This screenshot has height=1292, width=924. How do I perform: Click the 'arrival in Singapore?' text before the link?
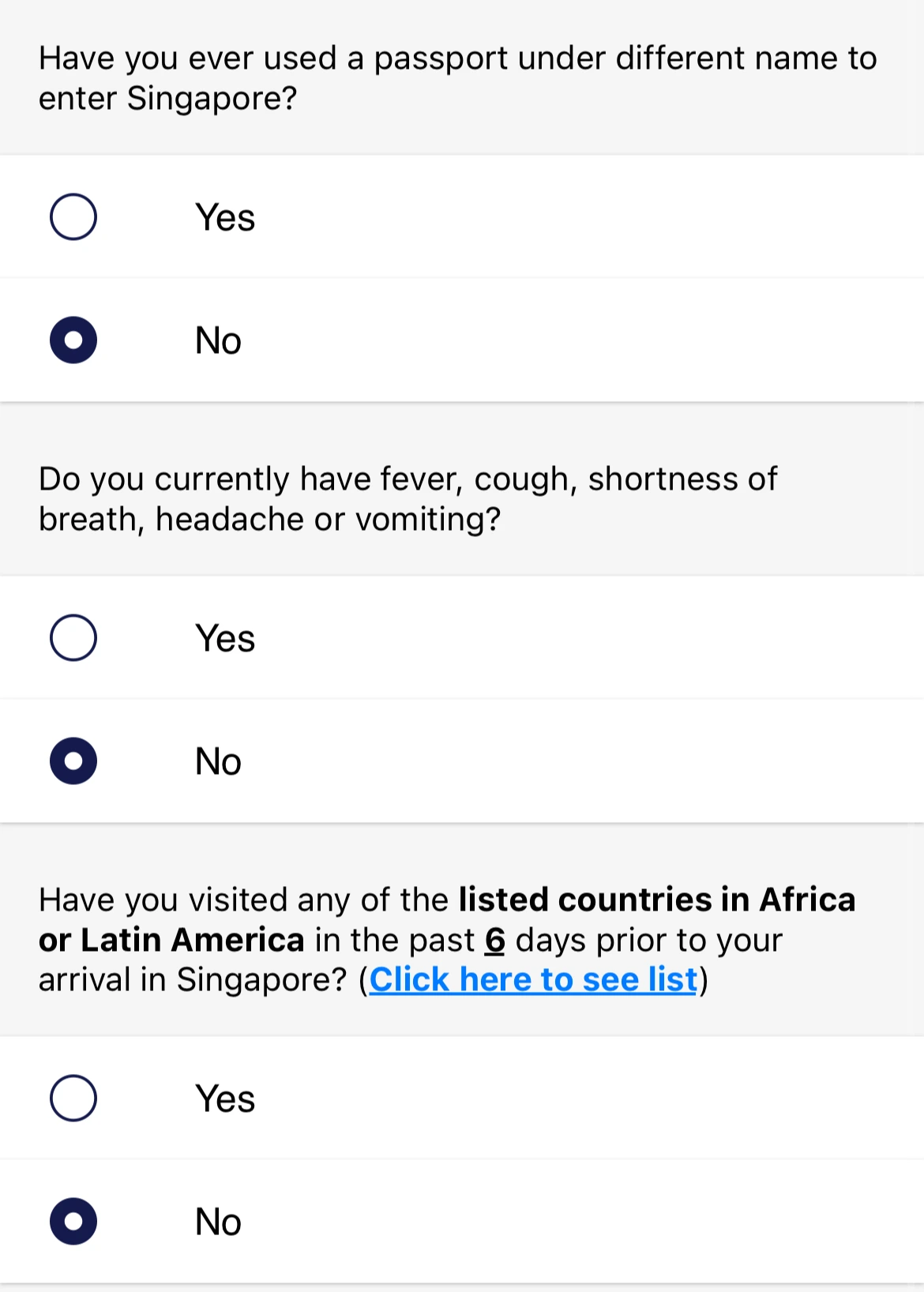tap(193, 980)
